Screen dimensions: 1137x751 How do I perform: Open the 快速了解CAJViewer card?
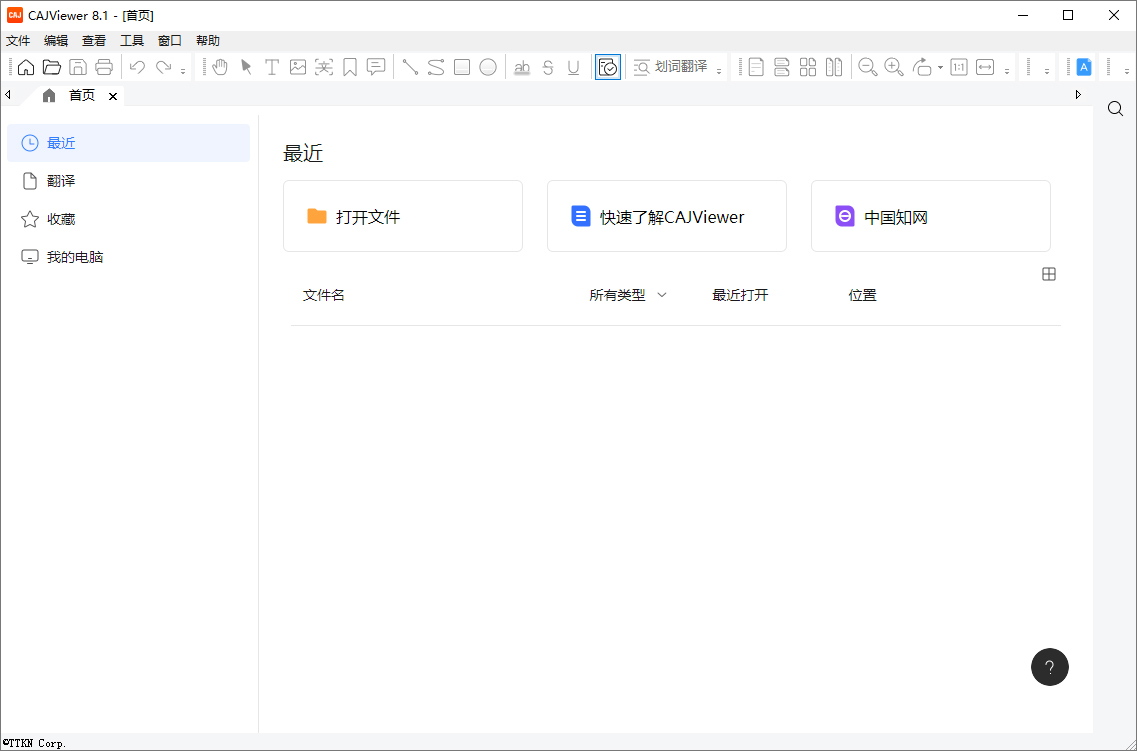[x=667, y=216]
